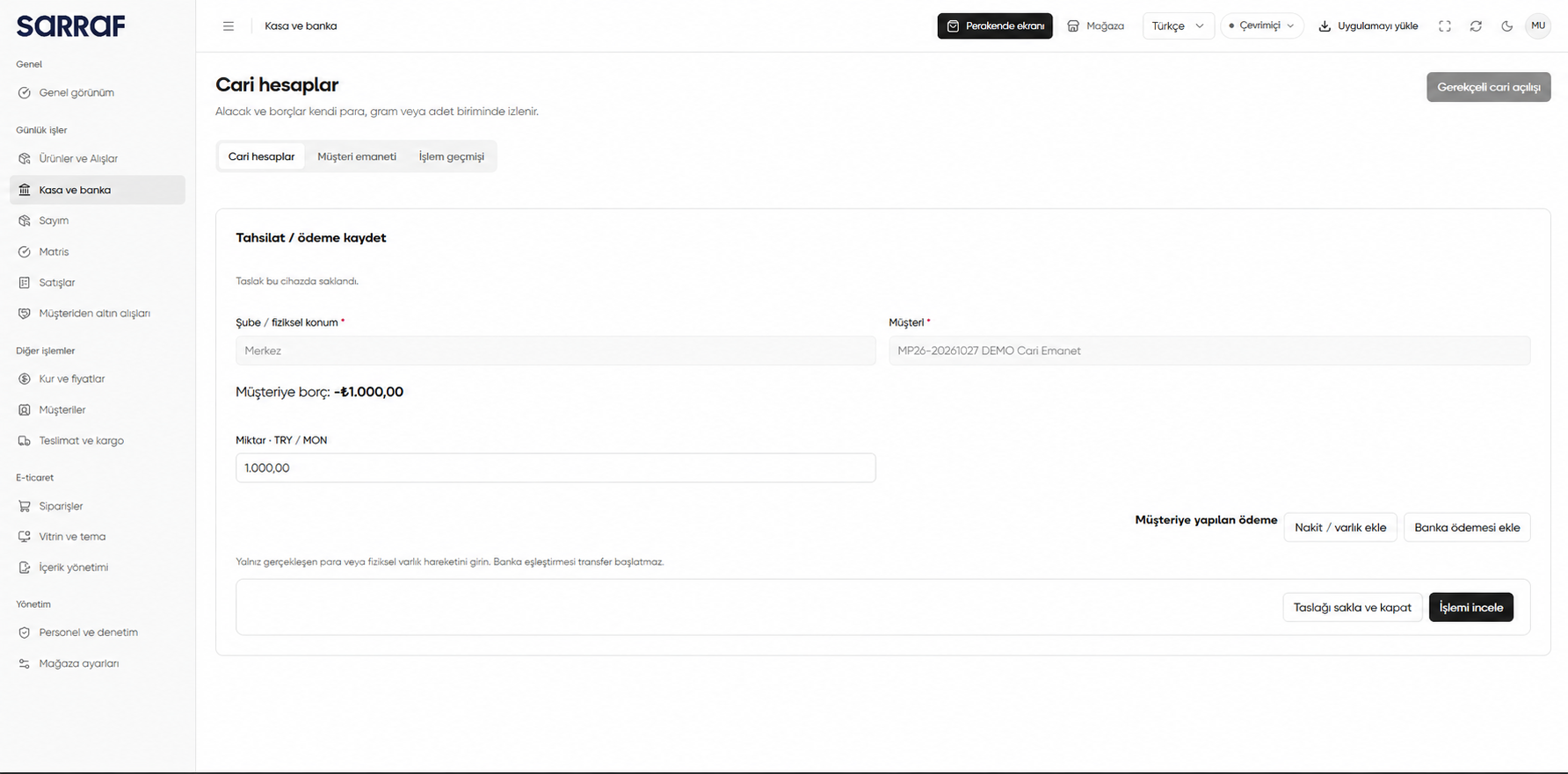The width and height of the screenshot is (1568, 774).
Task: Click Uygulamayı yükle to install app
Action: 1368,26
